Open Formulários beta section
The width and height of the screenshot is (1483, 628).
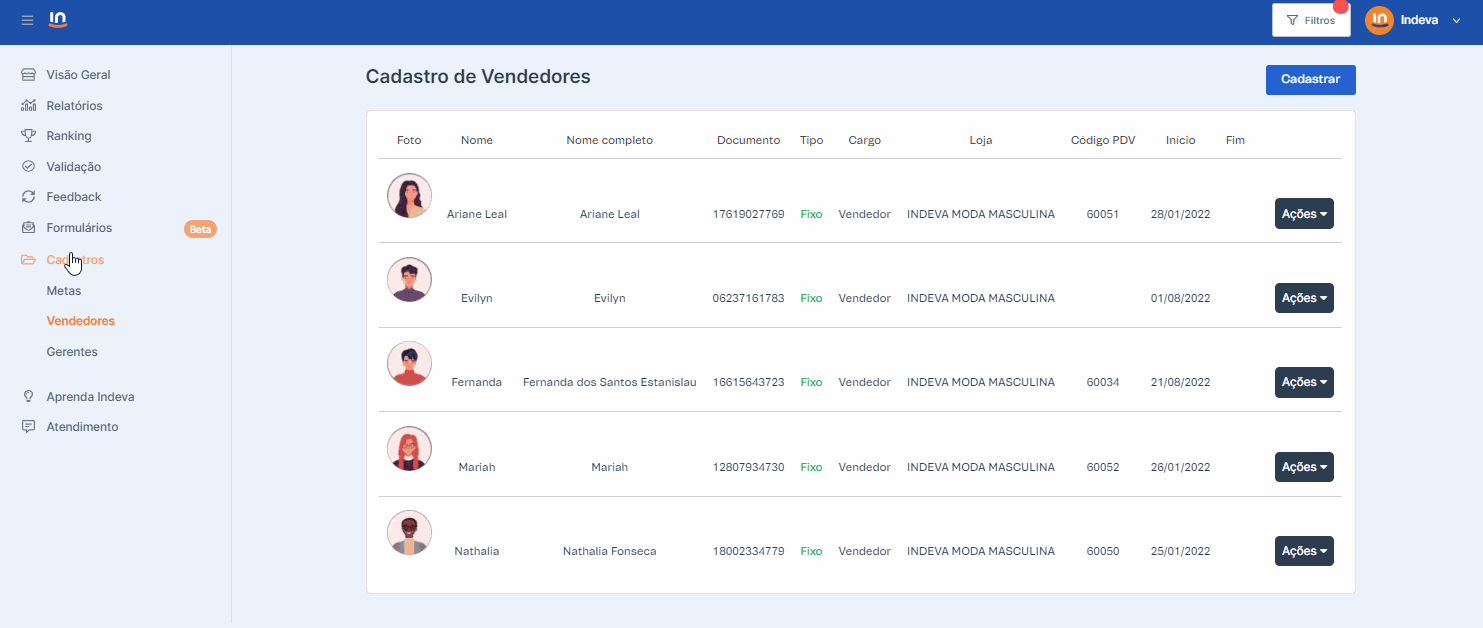(79, 228)
